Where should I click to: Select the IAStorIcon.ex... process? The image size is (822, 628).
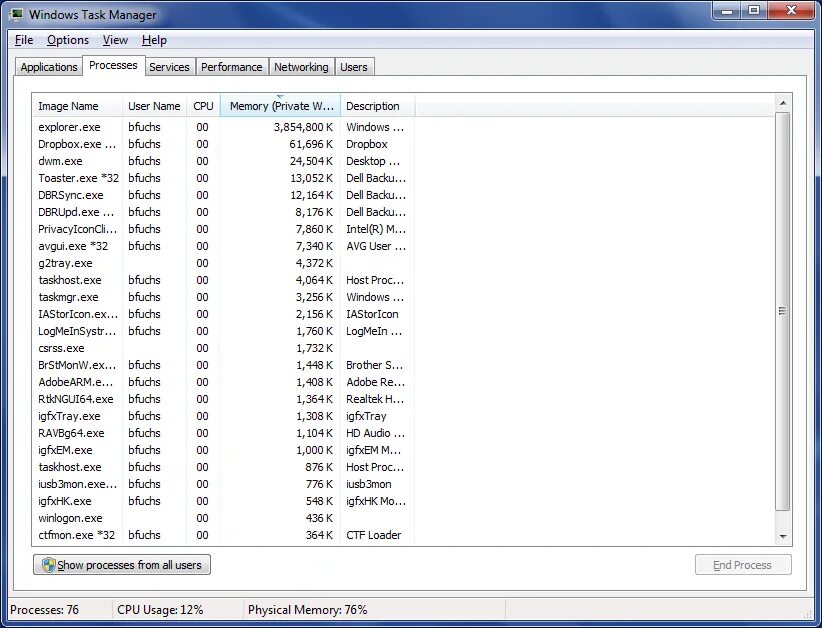point(224,314)
